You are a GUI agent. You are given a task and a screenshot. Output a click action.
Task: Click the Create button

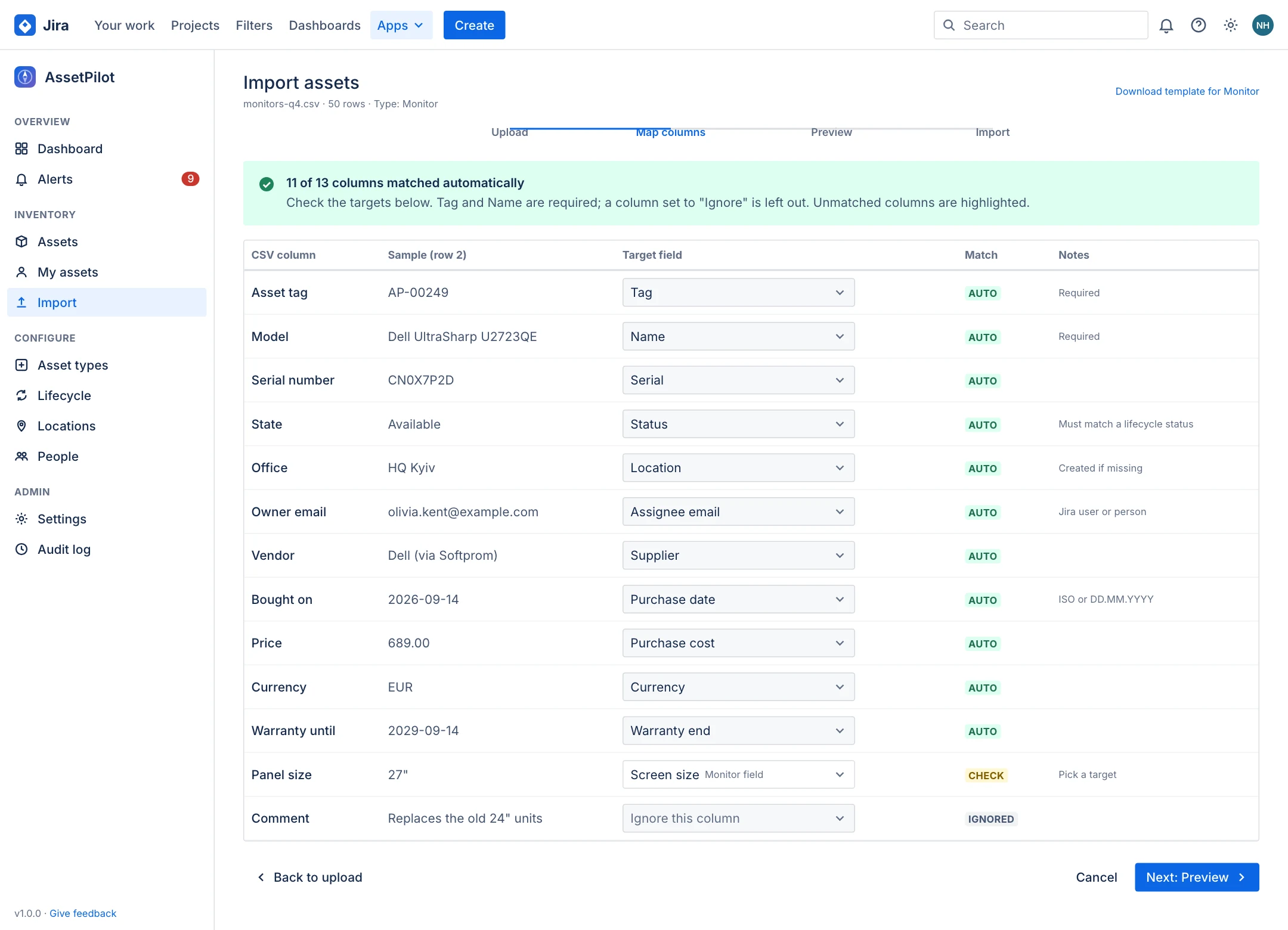[474, 25]
